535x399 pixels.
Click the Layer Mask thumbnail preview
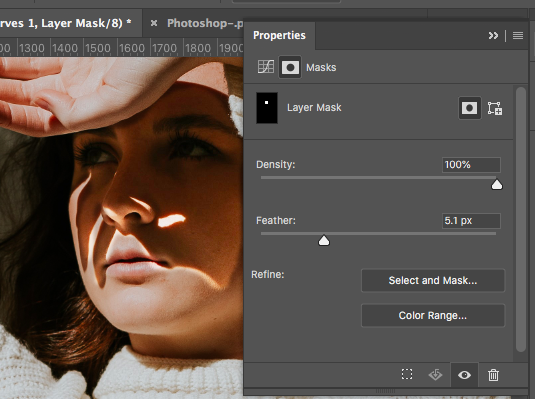[x=267, y=108]
